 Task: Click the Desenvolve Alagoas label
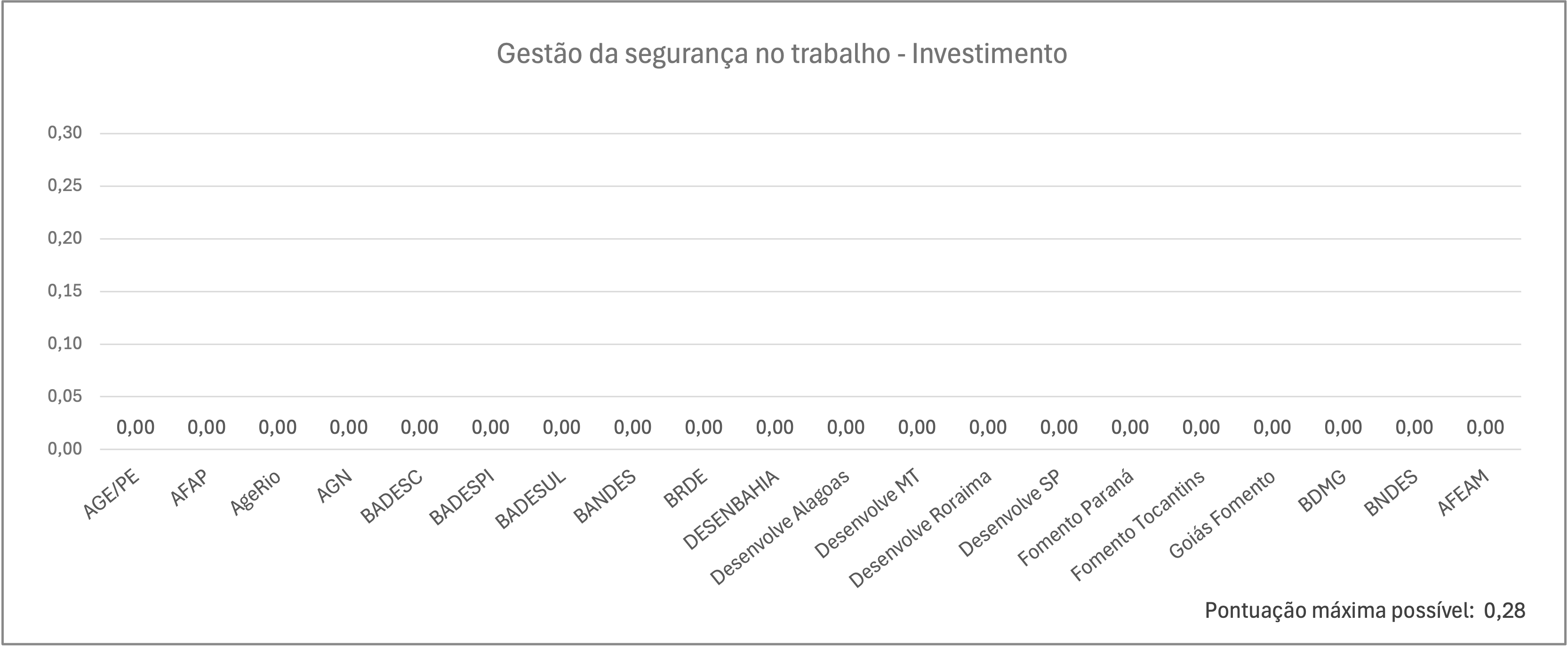coord(780,527)
